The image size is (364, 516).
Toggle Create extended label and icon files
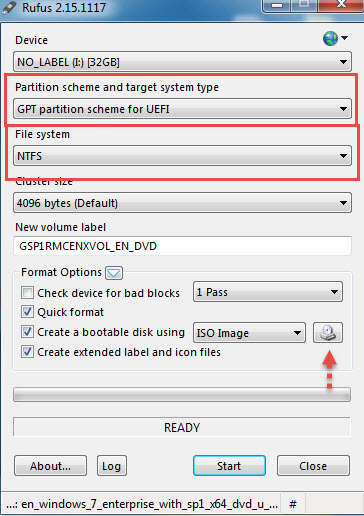point(27,352)
